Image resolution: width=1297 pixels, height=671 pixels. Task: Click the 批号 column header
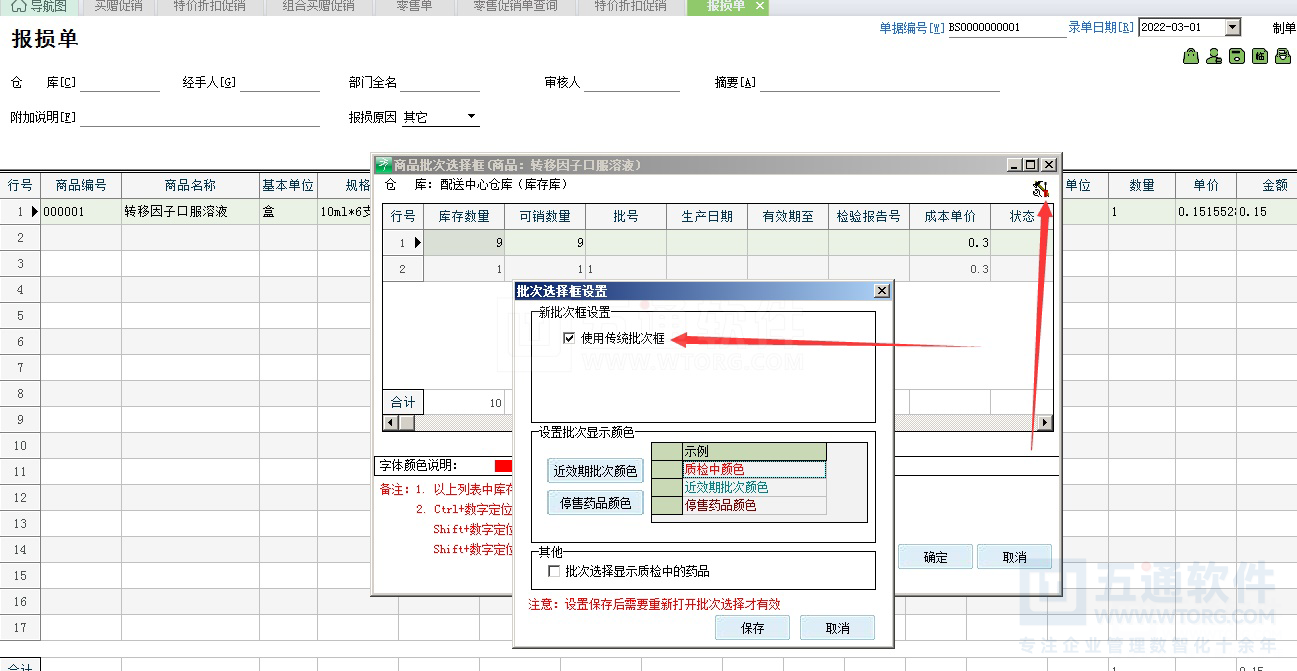[x=626, y=216]
